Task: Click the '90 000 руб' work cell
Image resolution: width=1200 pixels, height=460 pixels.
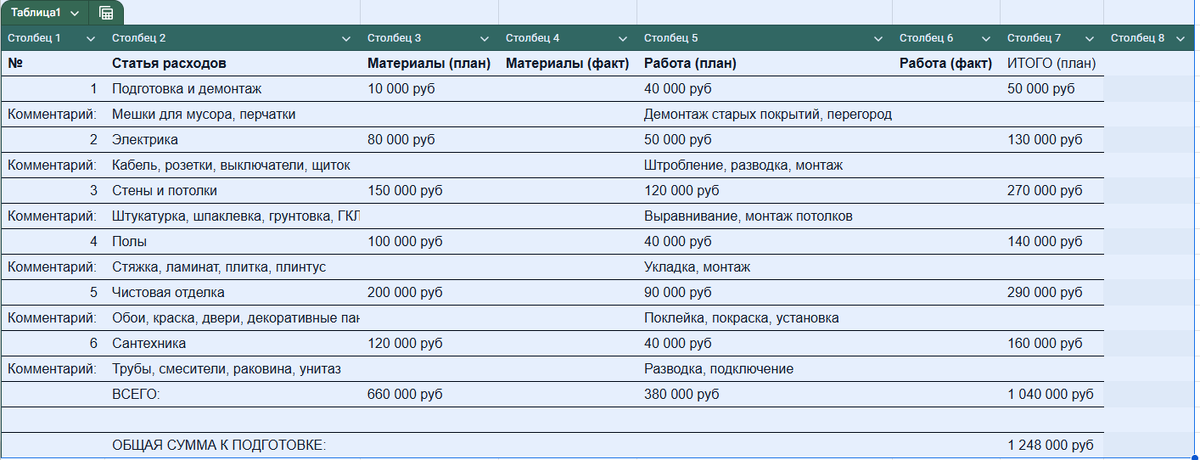Action: click(765, 292)
